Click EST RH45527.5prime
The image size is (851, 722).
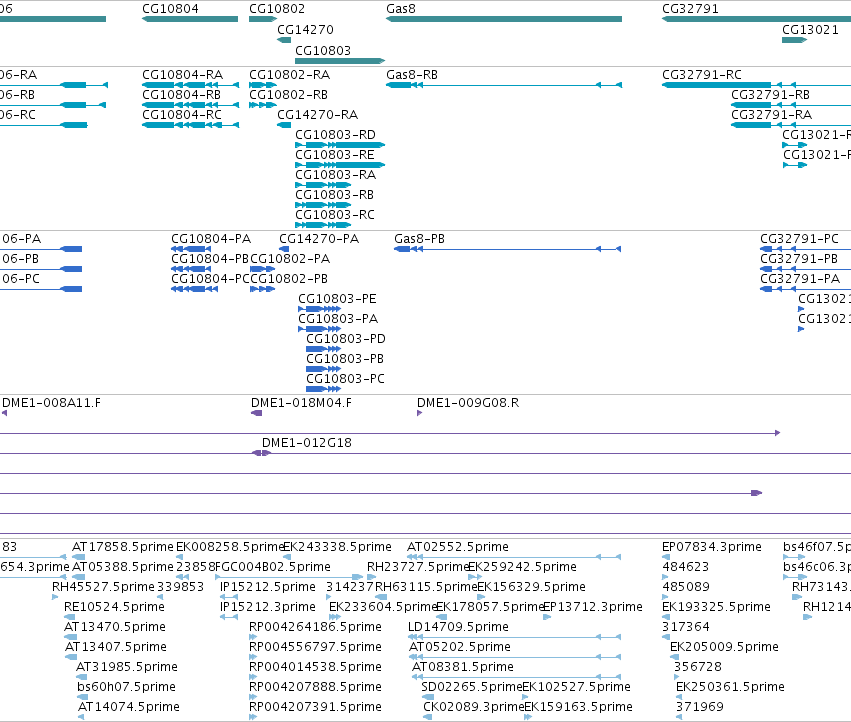[103, 587]
